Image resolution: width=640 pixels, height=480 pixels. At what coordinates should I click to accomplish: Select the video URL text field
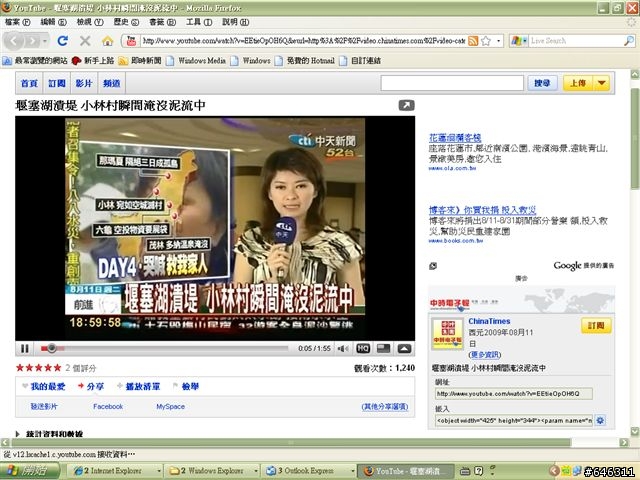click(x=513, y=393)
